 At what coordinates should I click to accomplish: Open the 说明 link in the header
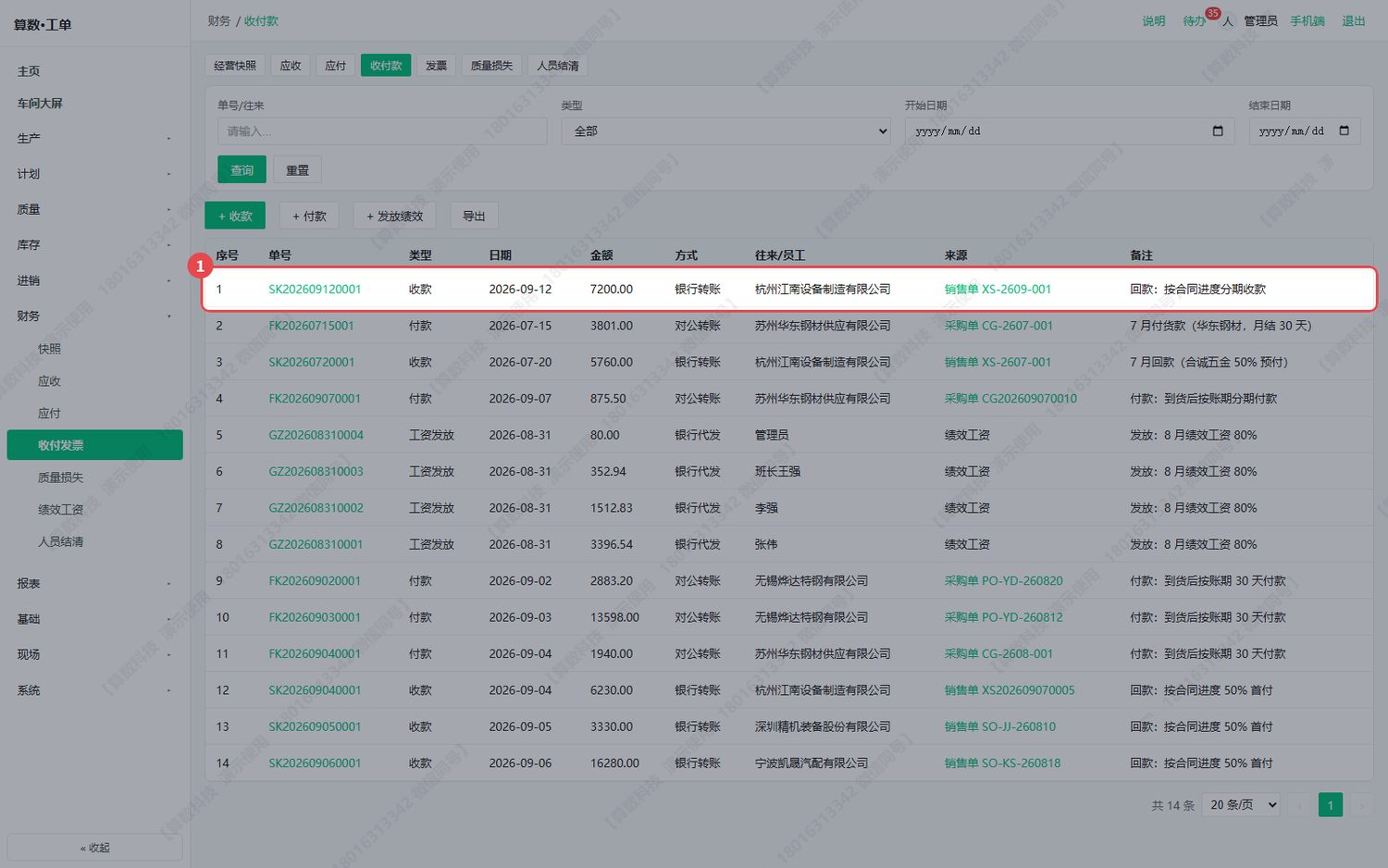tap(1154, 21)
